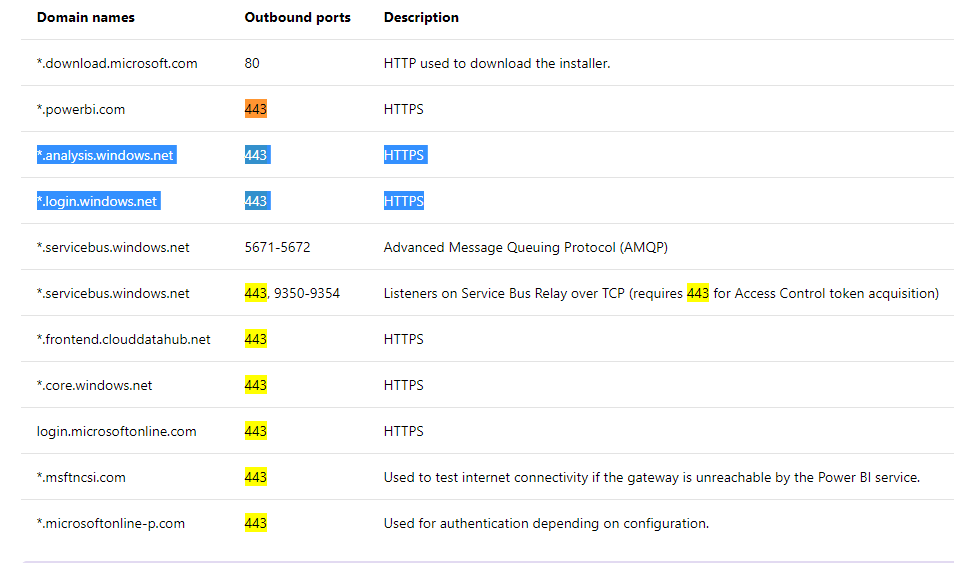Click servicebus.windows.net in the 9350-9354 row

click(113, 293)
